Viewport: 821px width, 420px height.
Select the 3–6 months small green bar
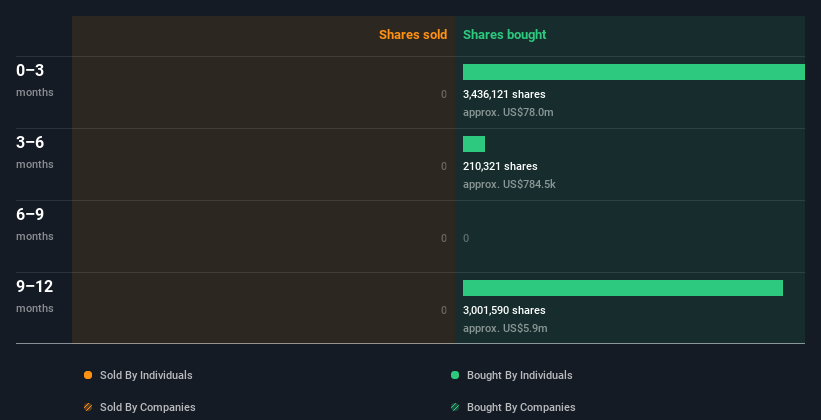coord(474,144)
